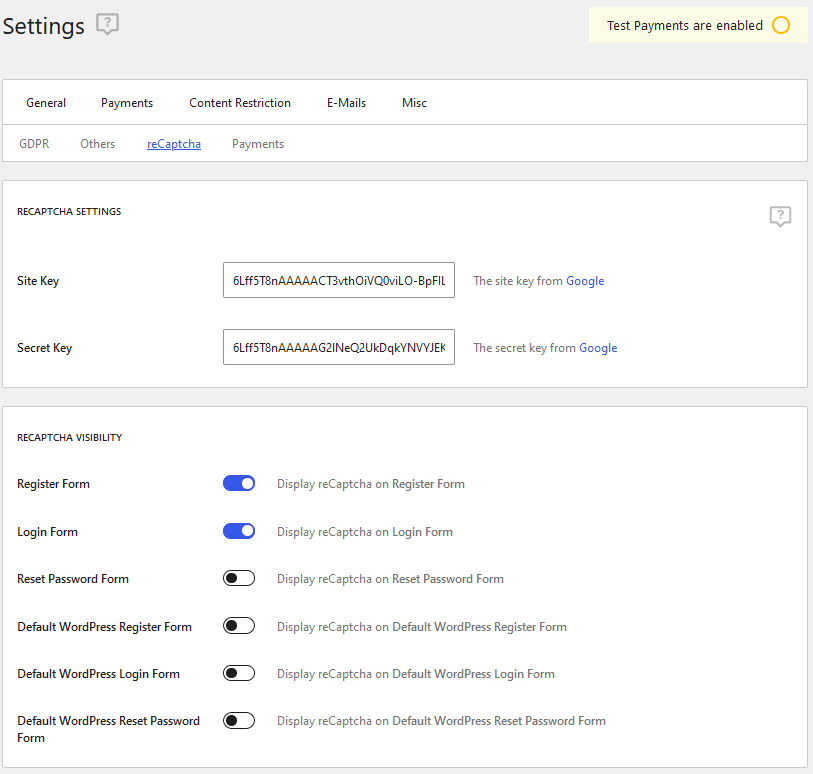Open the Payments sub-tab under Misc
813x774 pixels.
(258, 144)
